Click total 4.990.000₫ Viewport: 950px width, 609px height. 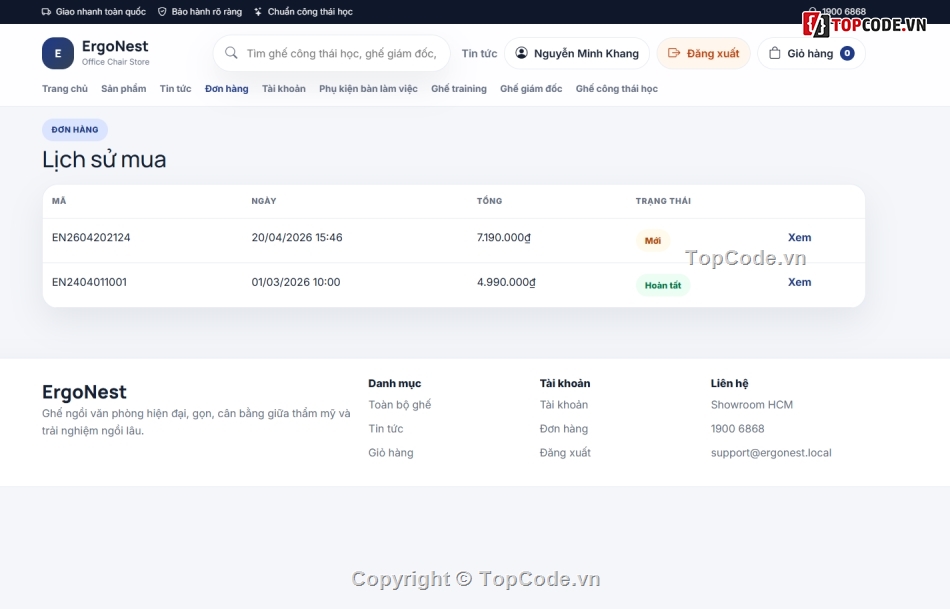(506, 282)
